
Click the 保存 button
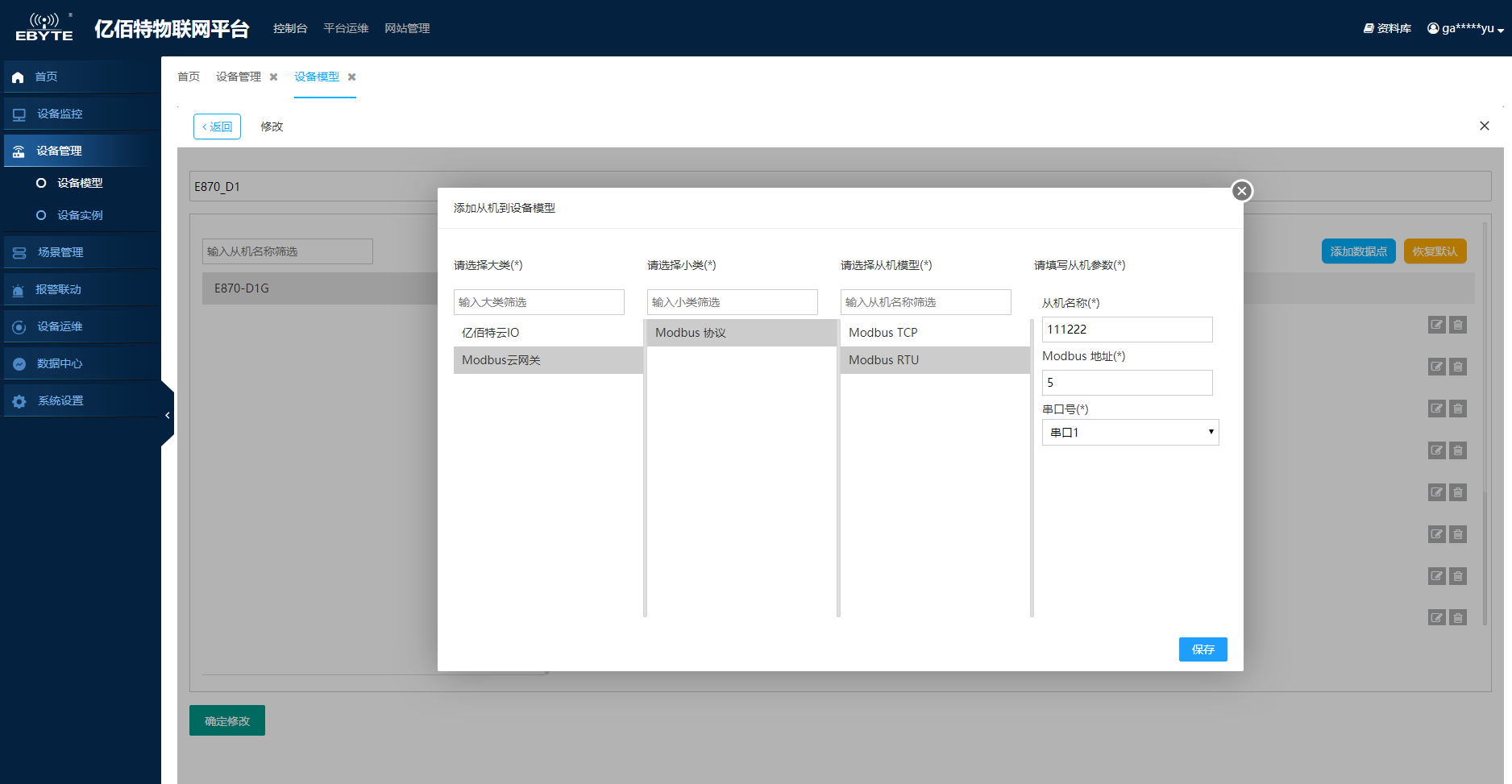pos(1203,649)
